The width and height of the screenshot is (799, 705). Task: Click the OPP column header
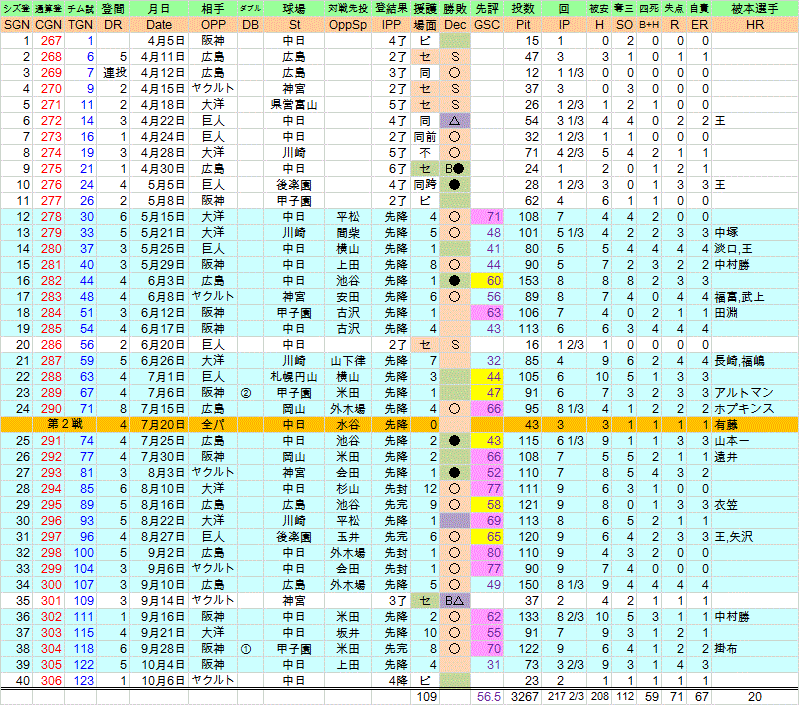tap(213, 25)
